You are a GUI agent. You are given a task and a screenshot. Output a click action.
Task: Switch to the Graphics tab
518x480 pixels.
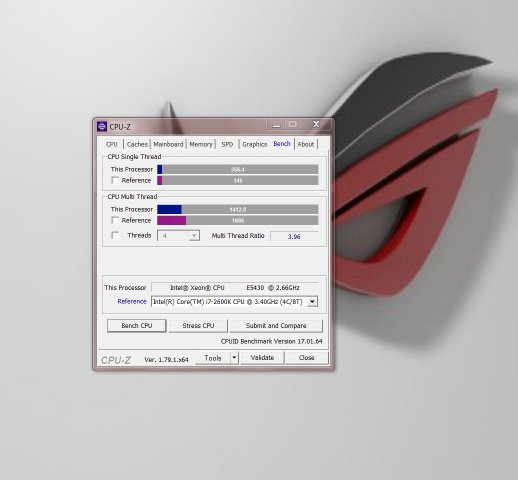[255, 144]
